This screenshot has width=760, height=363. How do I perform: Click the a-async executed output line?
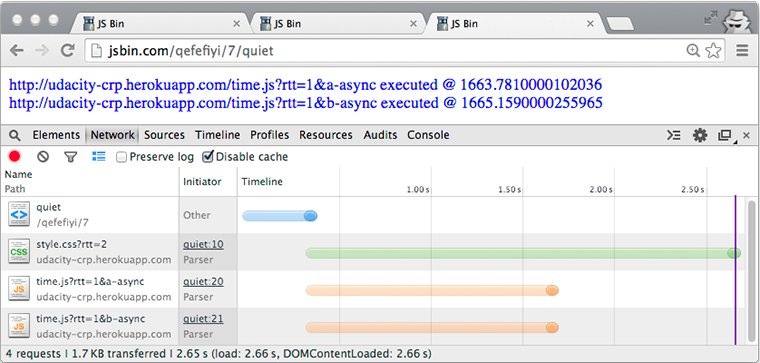point(305,85)
